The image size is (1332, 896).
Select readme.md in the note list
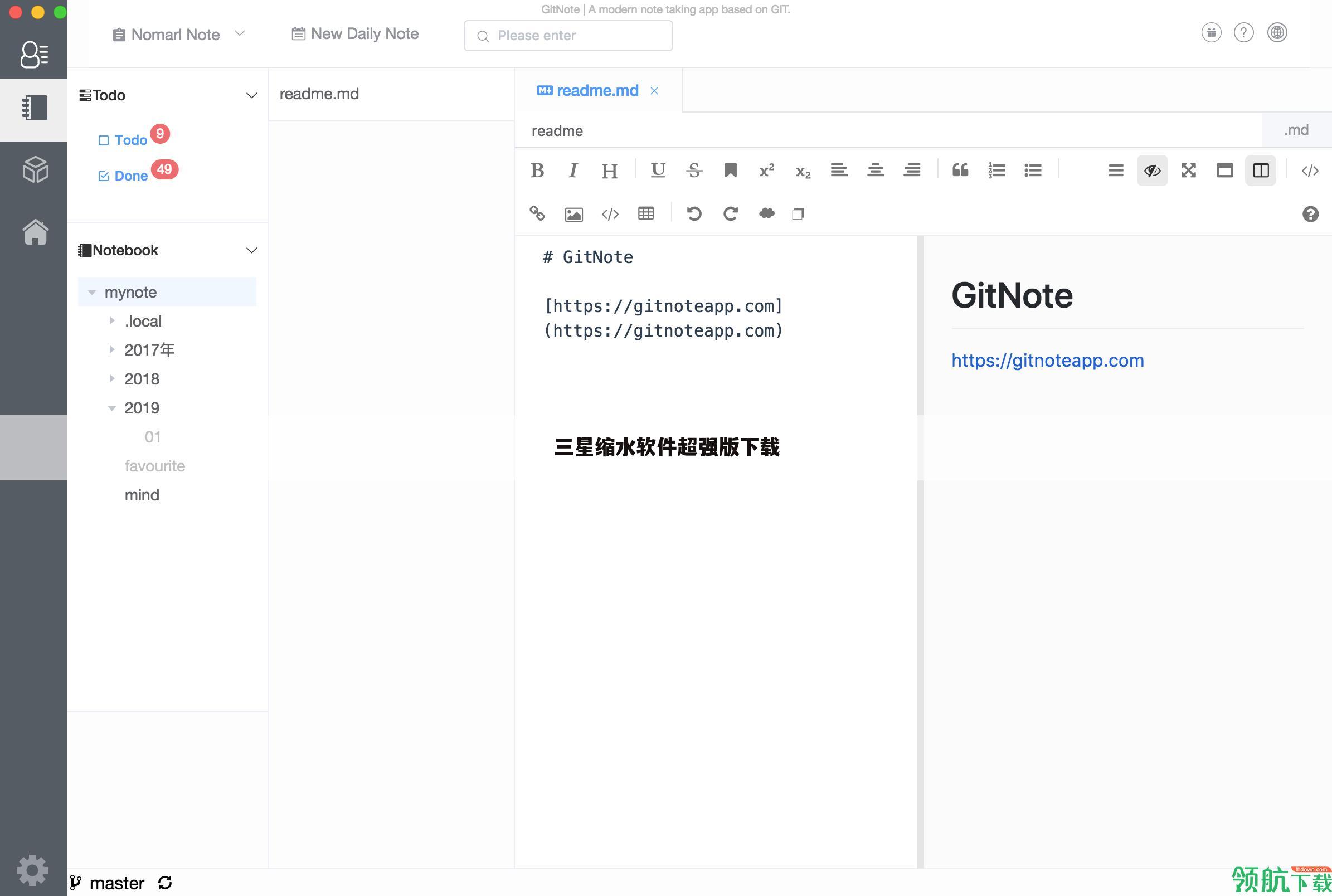click(391, 94)
